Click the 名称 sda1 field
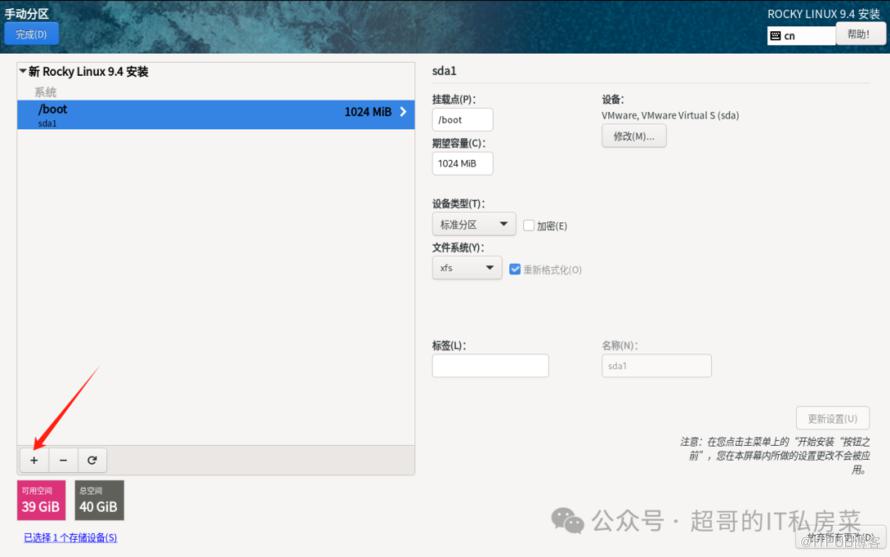 pos(657,366)
